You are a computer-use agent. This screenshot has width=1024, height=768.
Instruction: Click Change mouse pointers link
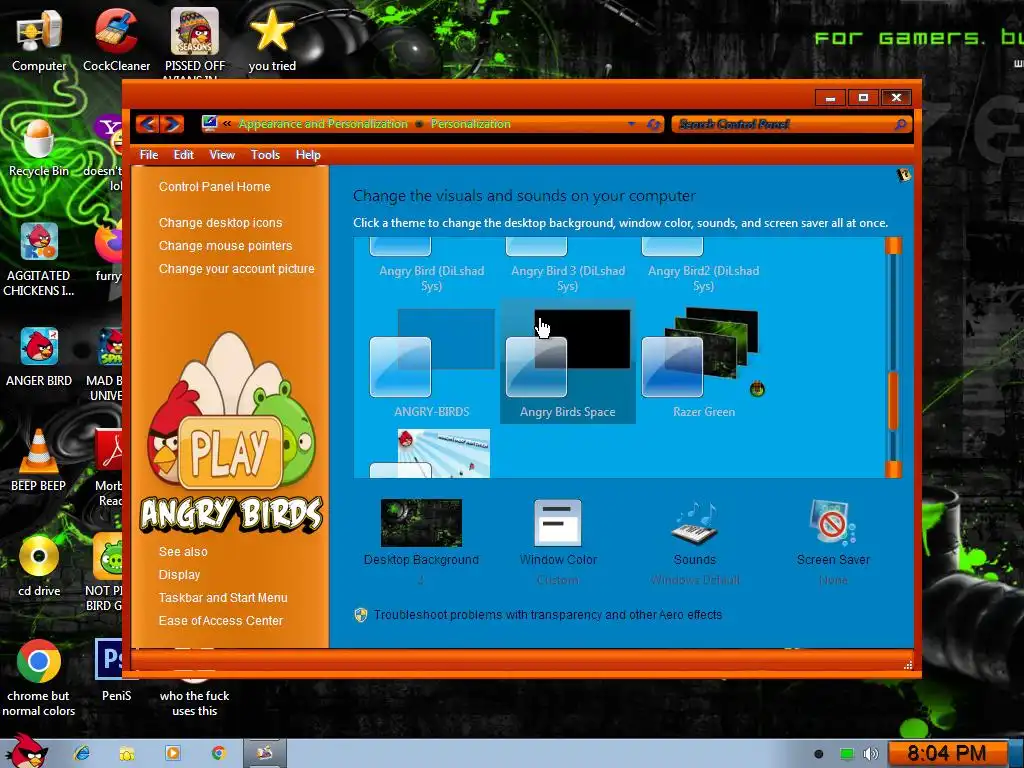tap(225, 246)
